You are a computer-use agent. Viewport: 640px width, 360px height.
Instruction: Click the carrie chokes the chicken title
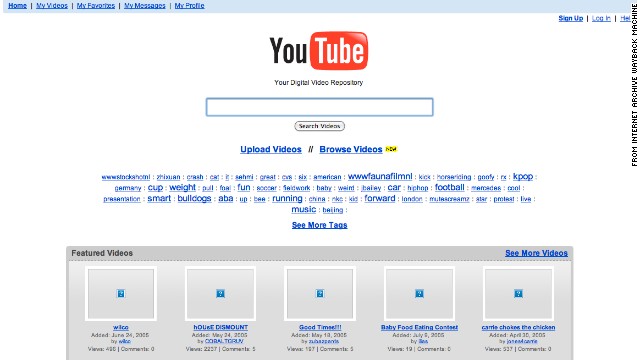point(518,327)
